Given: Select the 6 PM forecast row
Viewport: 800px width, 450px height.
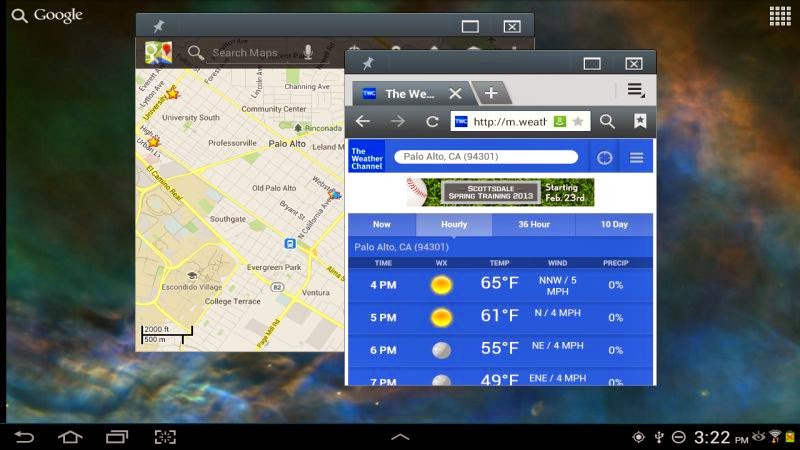Looking at the screenshot, I should [x=500, y=351].
